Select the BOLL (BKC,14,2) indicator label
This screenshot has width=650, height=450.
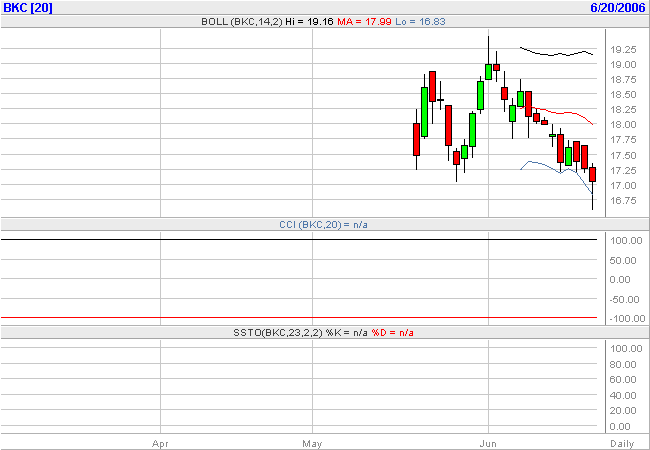pyautogui.click(x=242, y=22)
